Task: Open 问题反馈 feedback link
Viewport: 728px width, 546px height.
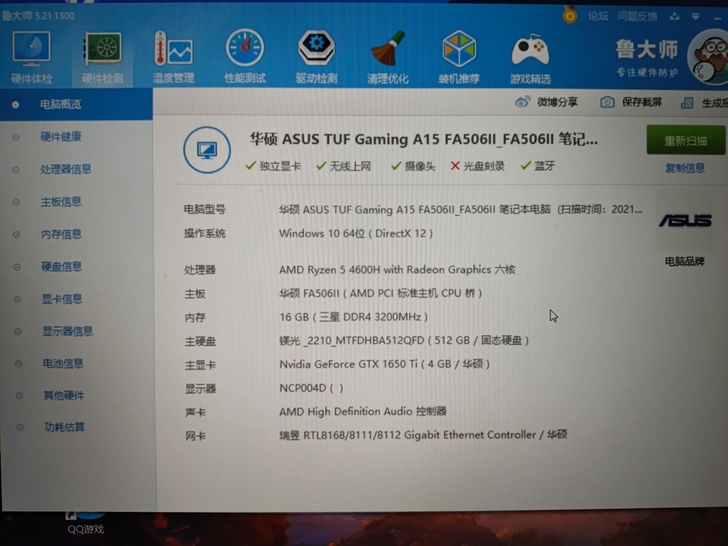Action: coord(637,16)
